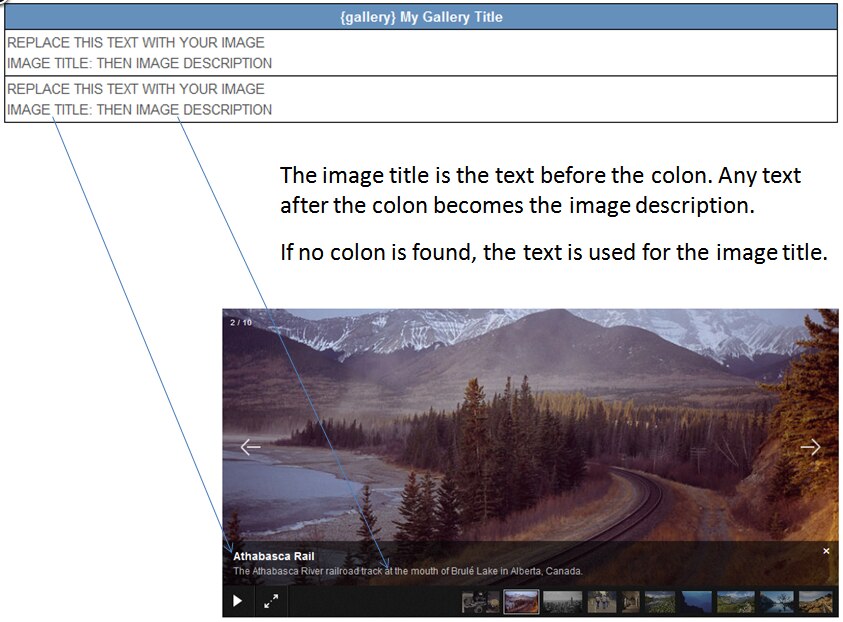Click the Brulé Lake description text
The width and height of the screenshot is (843, 622).
pyautogui.click(x=408, y=571)
